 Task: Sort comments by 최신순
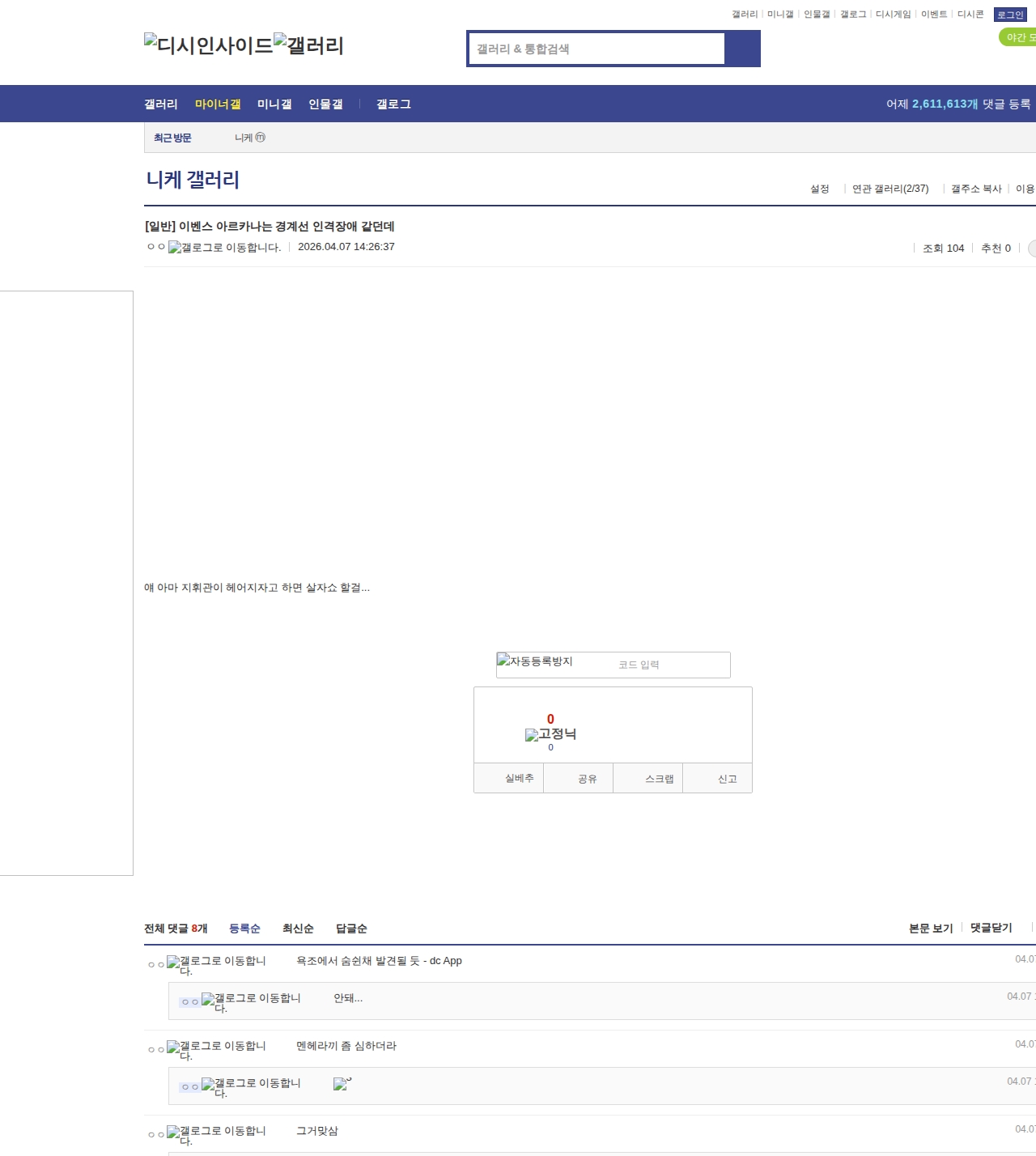coord(297,929)
